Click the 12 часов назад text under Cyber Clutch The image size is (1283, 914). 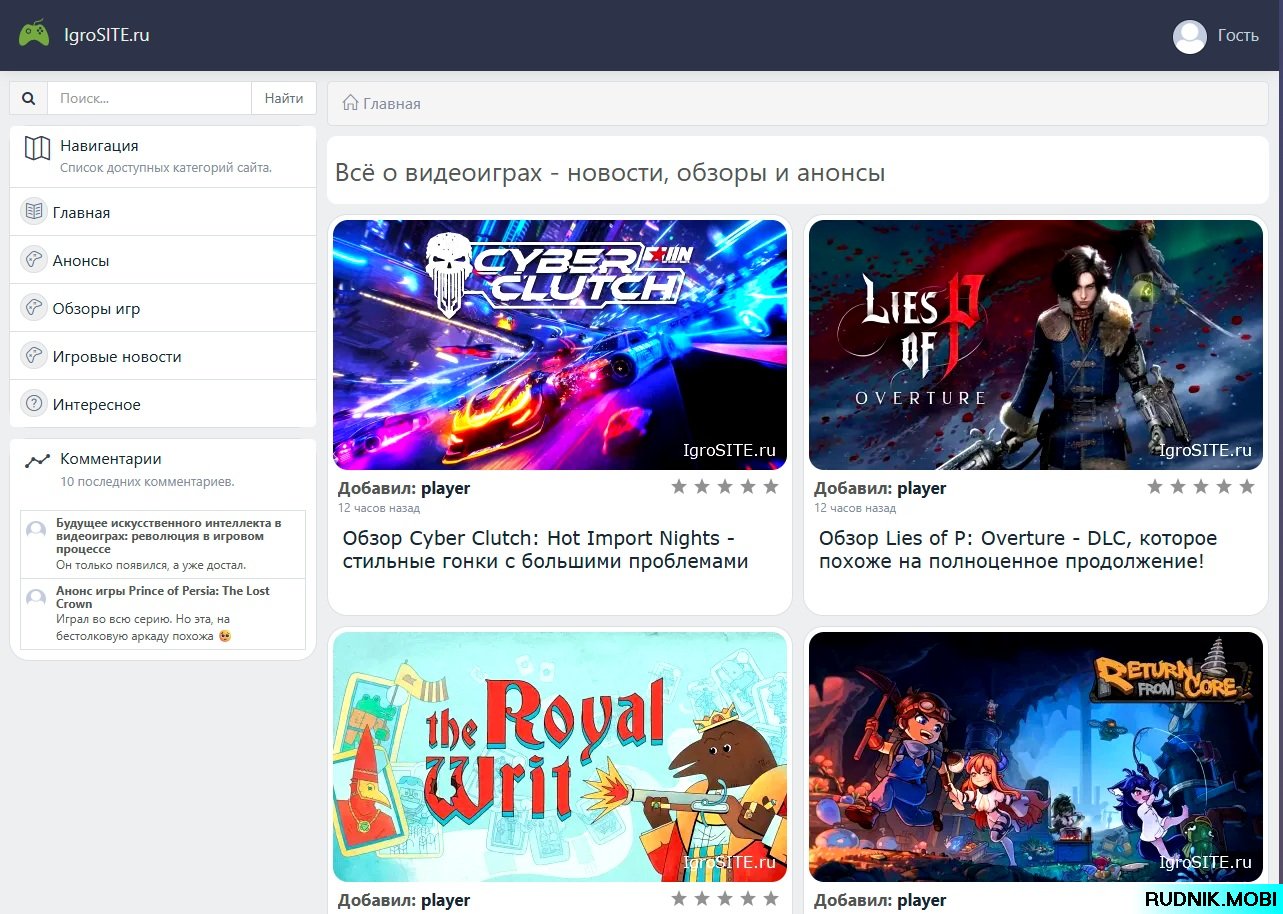[379, 508]
